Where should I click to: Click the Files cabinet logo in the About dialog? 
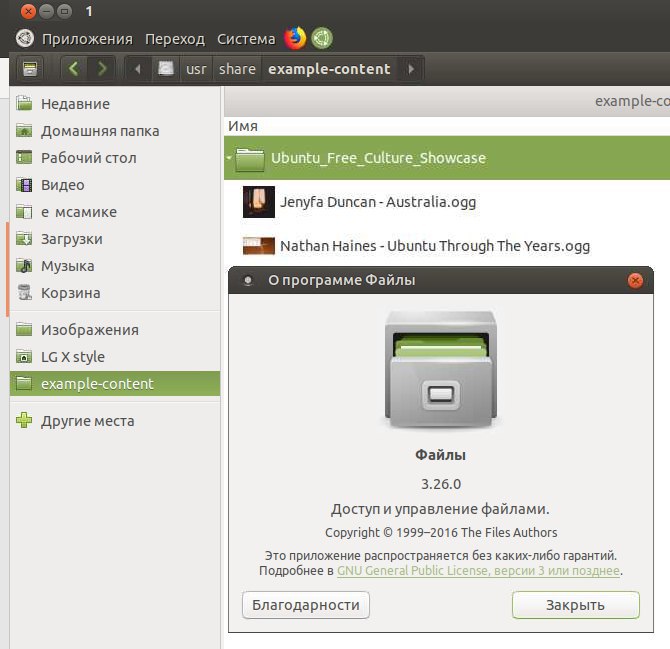pyautogui.click(x=441, y=369)
